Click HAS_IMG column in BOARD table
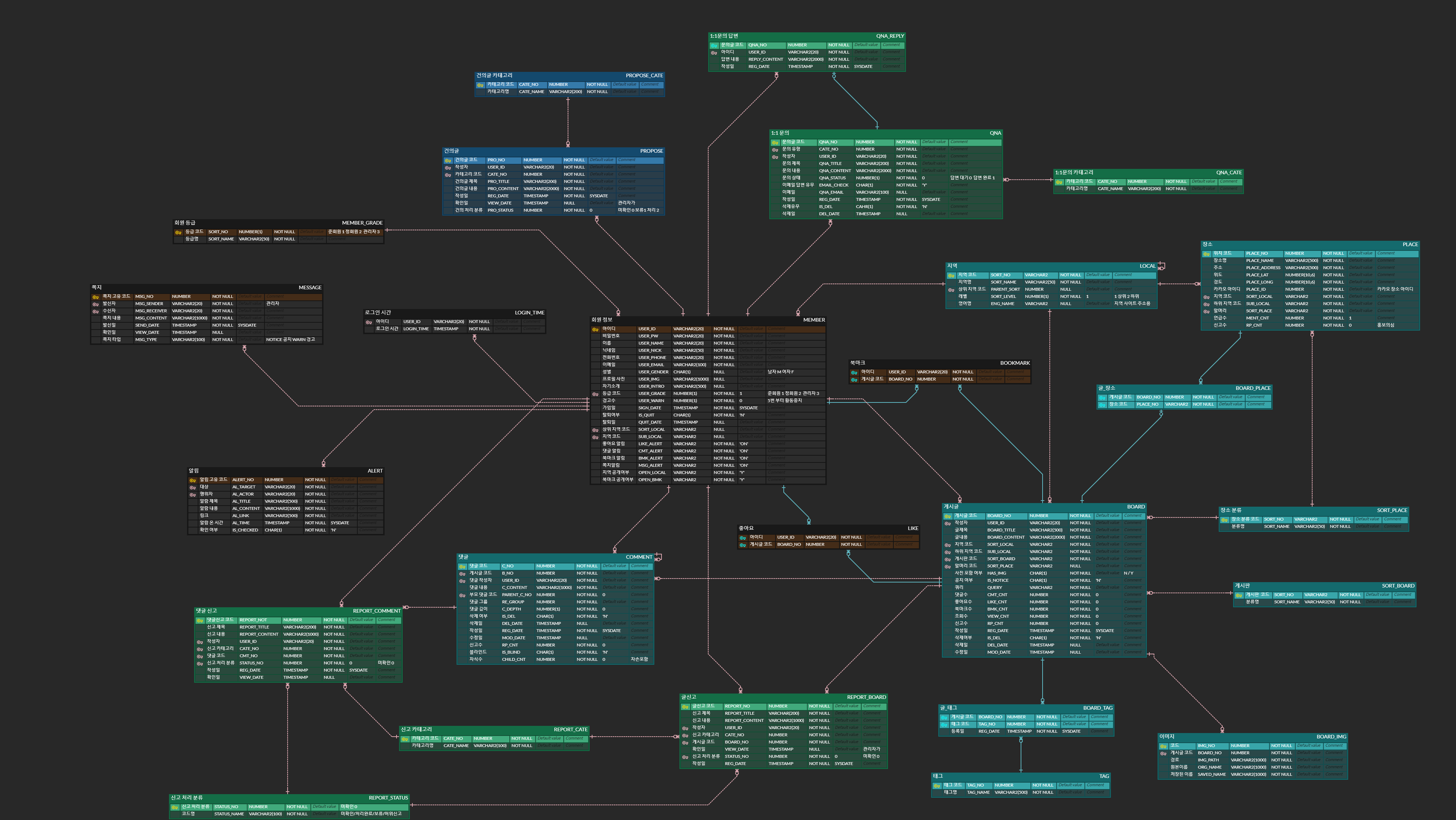 997,573
